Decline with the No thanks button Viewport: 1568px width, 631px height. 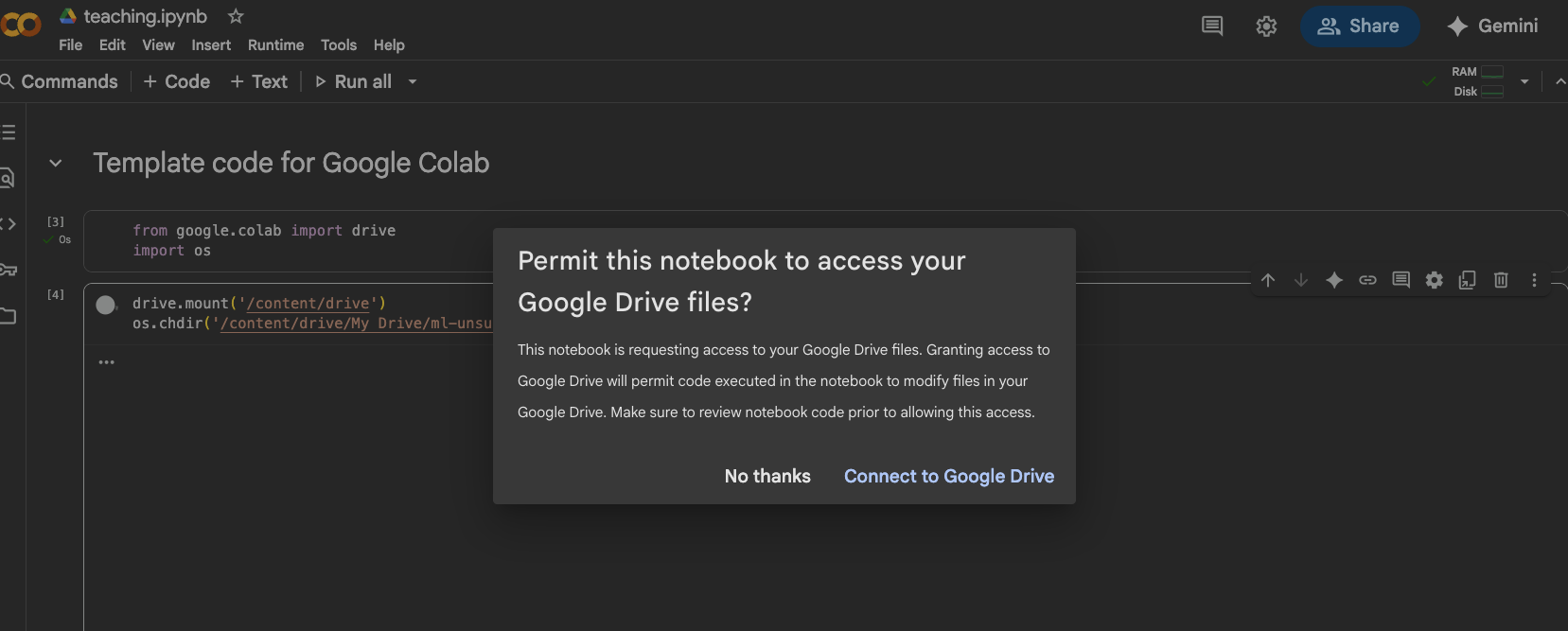click(x=767, y=476)
